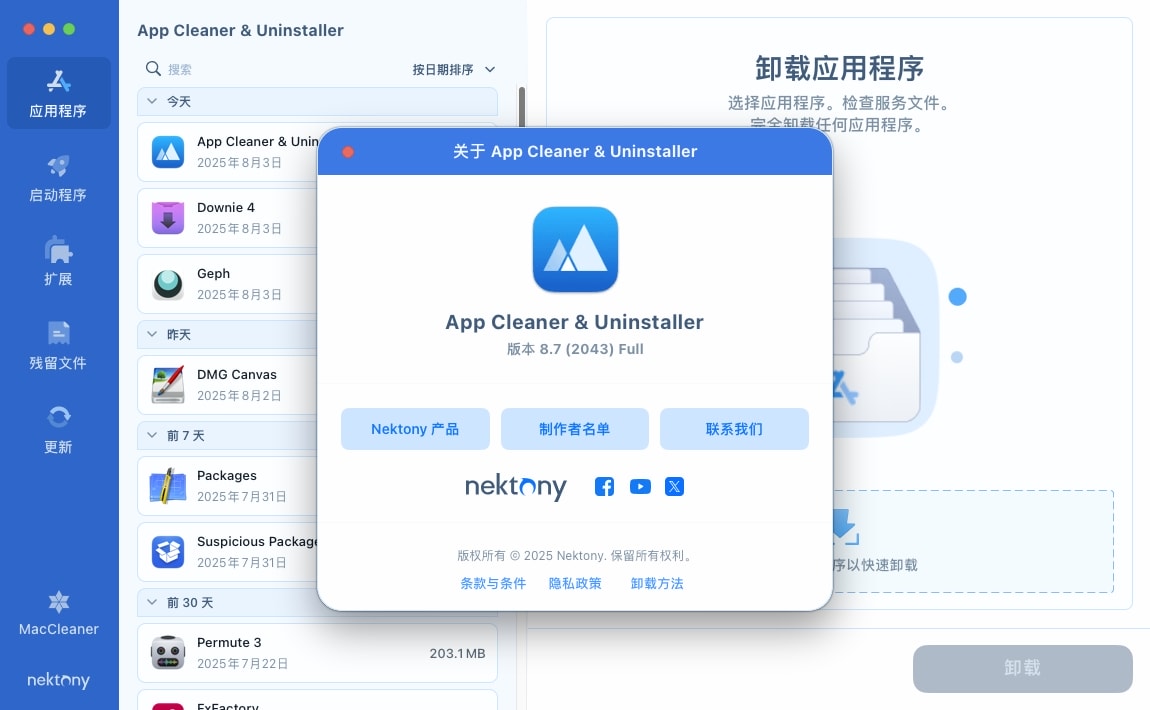Click the search magnifier icon

[153, 69]
